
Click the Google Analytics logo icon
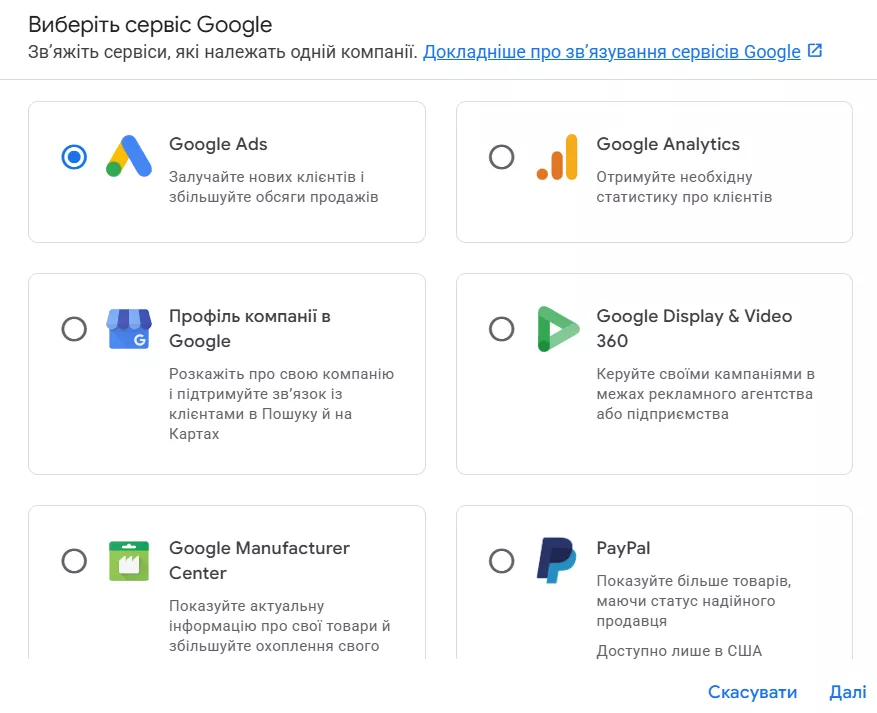tap(557, 157)
